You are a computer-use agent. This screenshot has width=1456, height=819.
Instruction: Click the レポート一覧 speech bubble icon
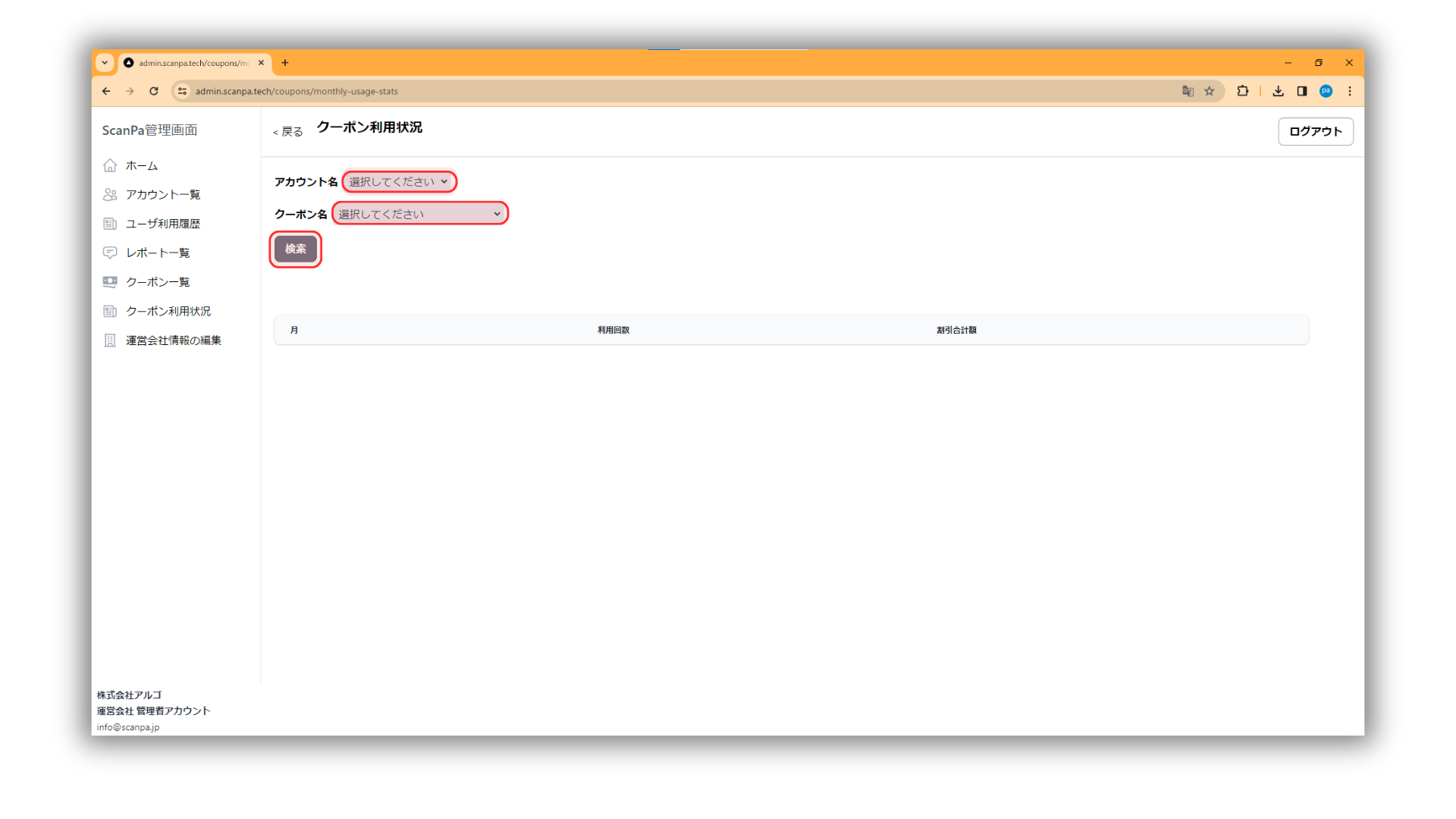(110, 253)
